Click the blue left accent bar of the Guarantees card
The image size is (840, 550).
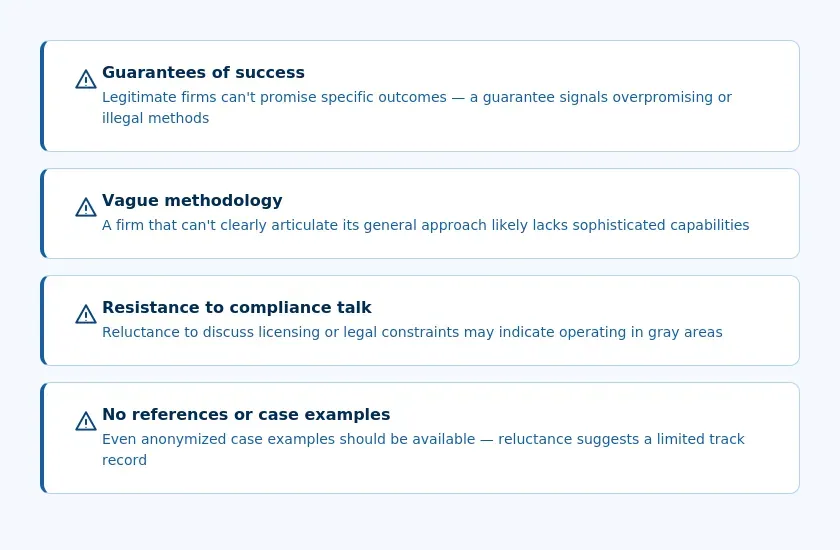(x=43, y=96)
